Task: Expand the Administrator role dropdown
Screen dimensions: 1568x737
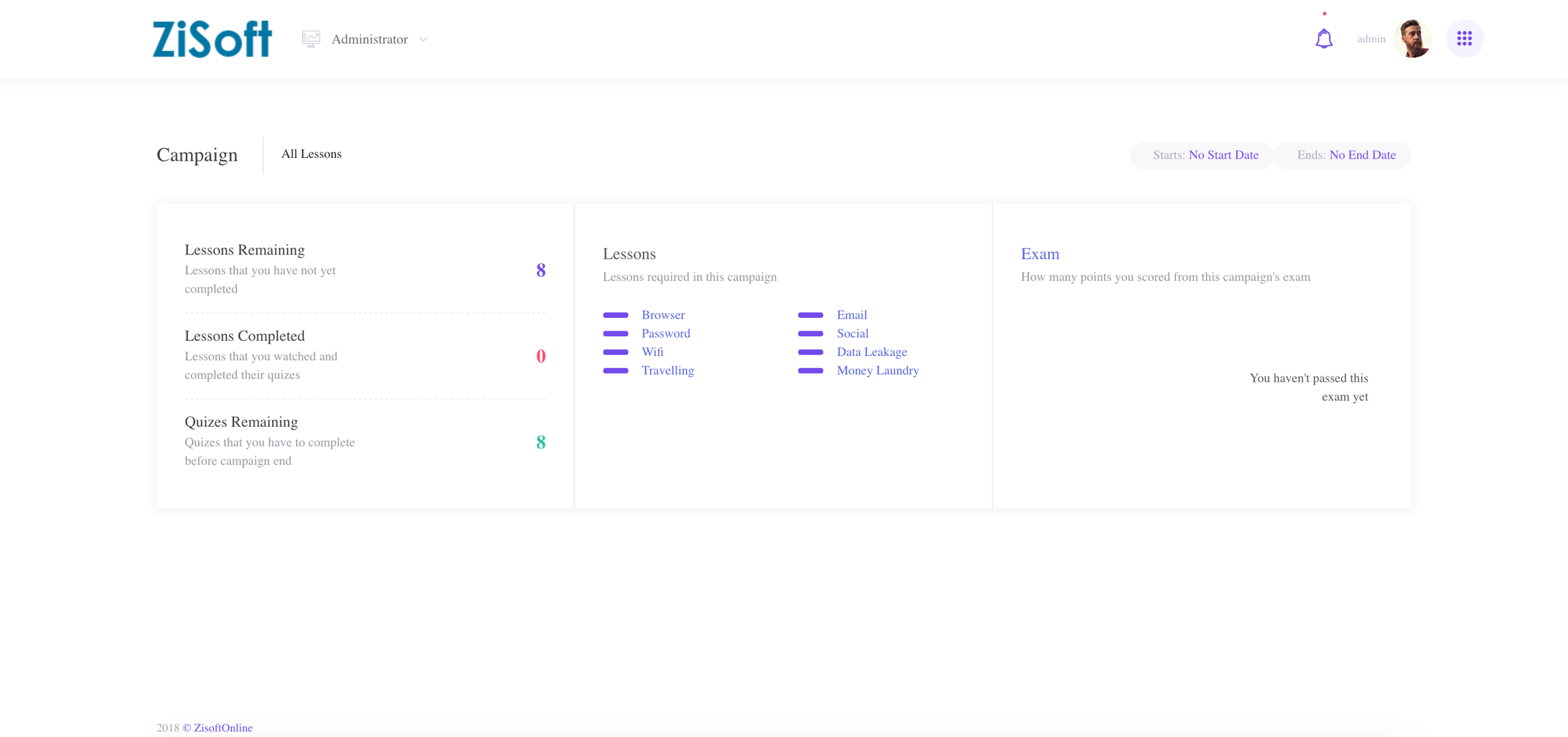Action: (370, 39)
